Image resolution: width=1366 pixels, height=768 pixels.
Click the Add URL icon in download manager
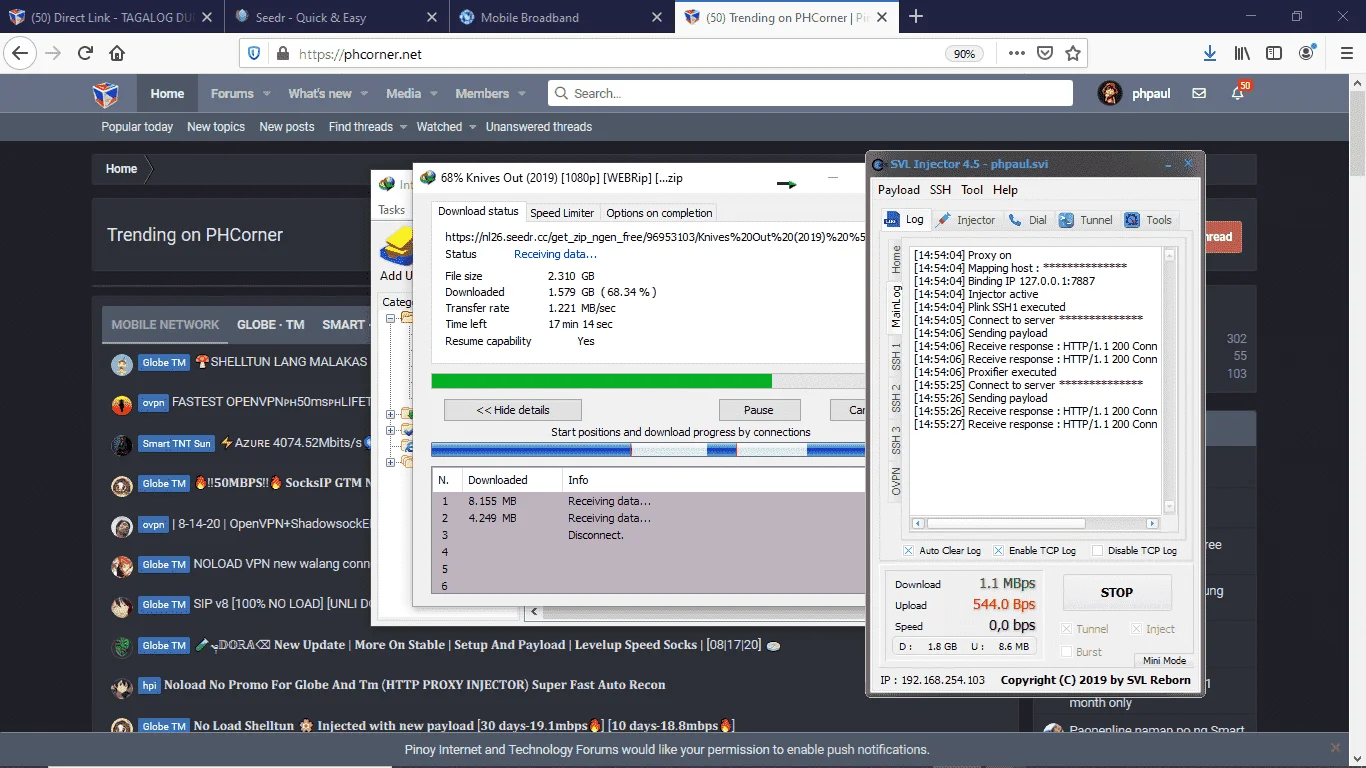[x=396, y=247]
